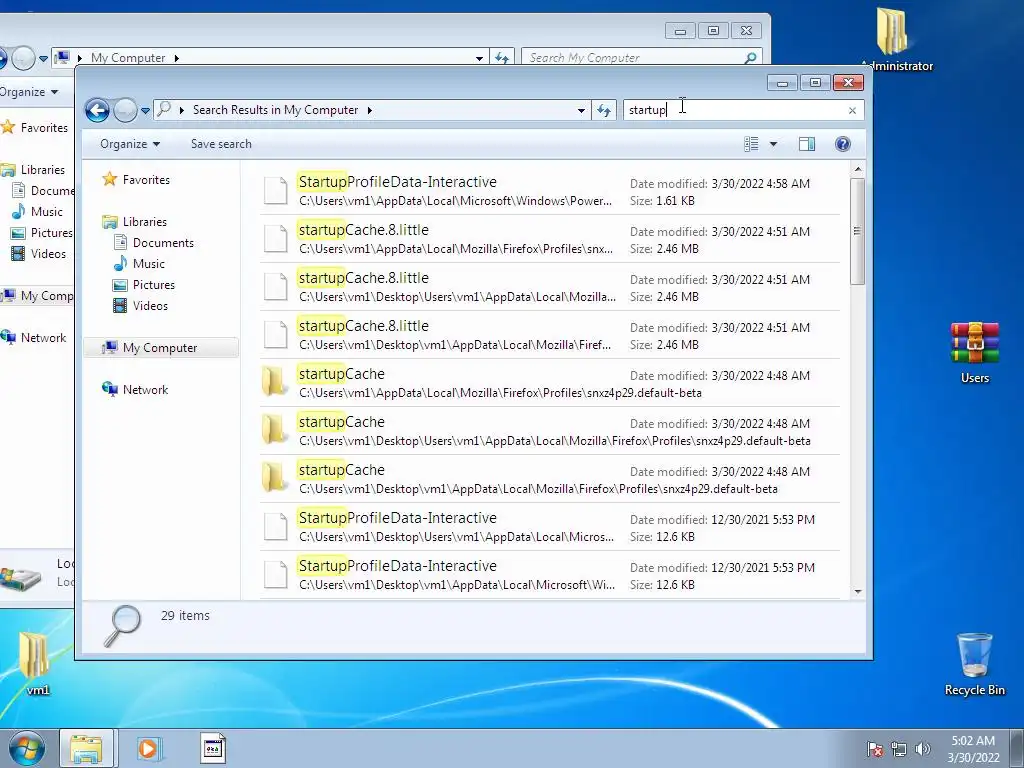Select Music in back window sidebar
1024x768 pixels.
37,212
